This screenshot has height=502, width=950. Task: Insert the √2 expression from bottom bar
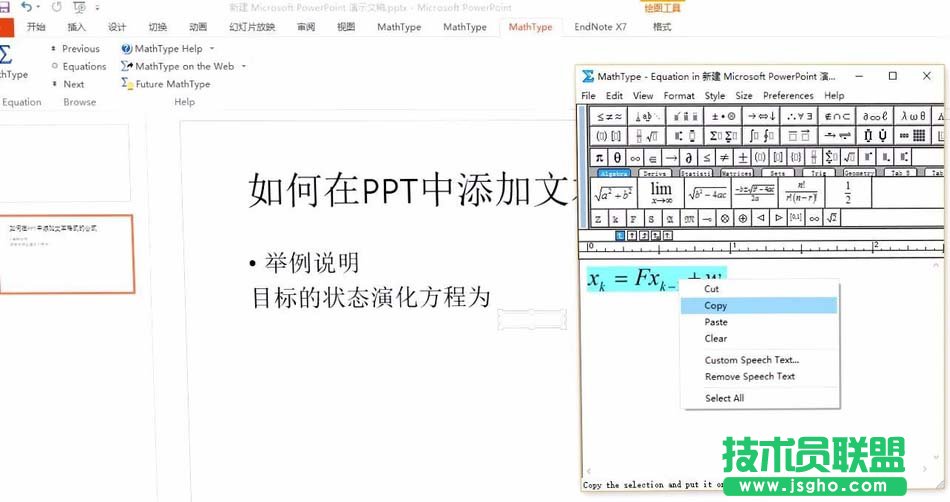coord(832,218)
